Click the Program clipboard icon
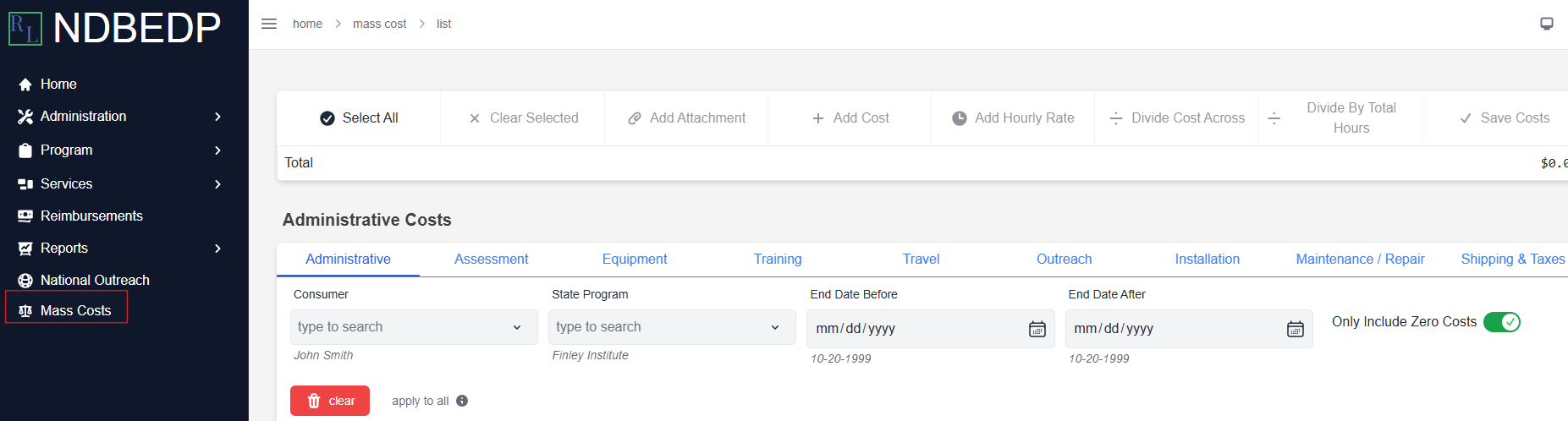 coord(25,150)
